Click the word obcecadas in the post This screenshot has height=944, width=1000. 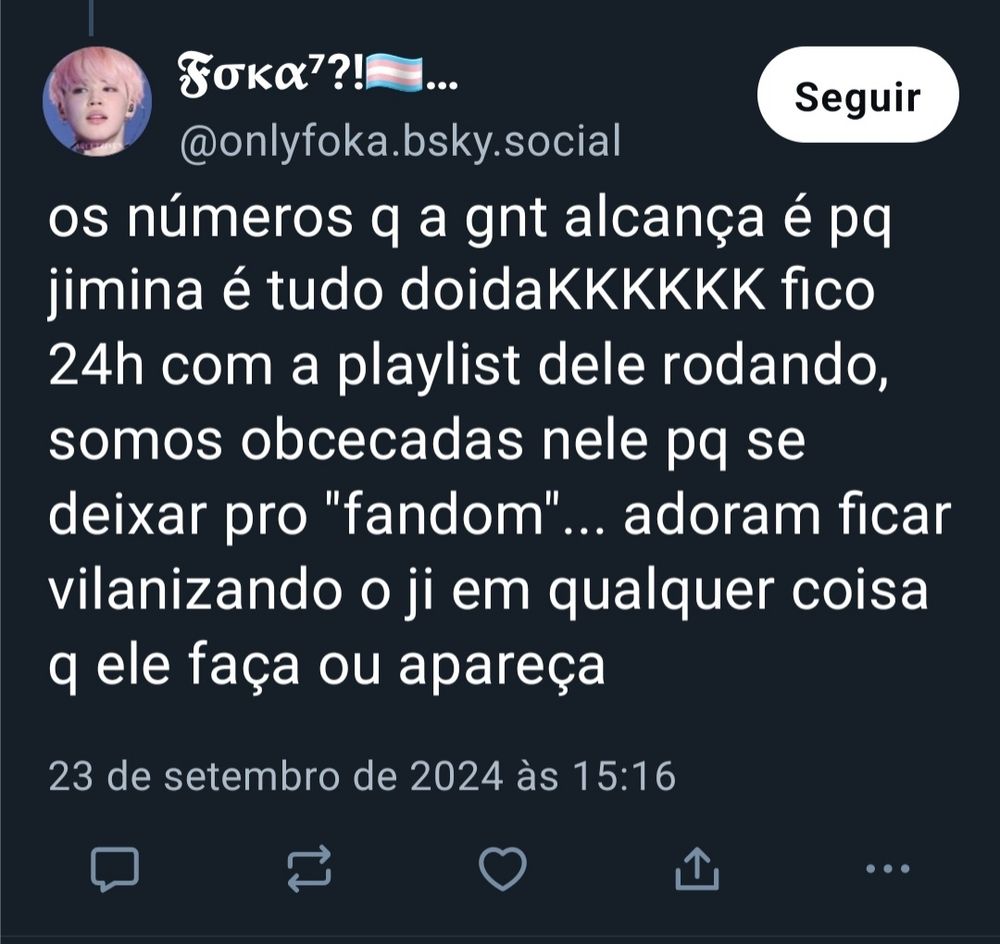point(381,440)
